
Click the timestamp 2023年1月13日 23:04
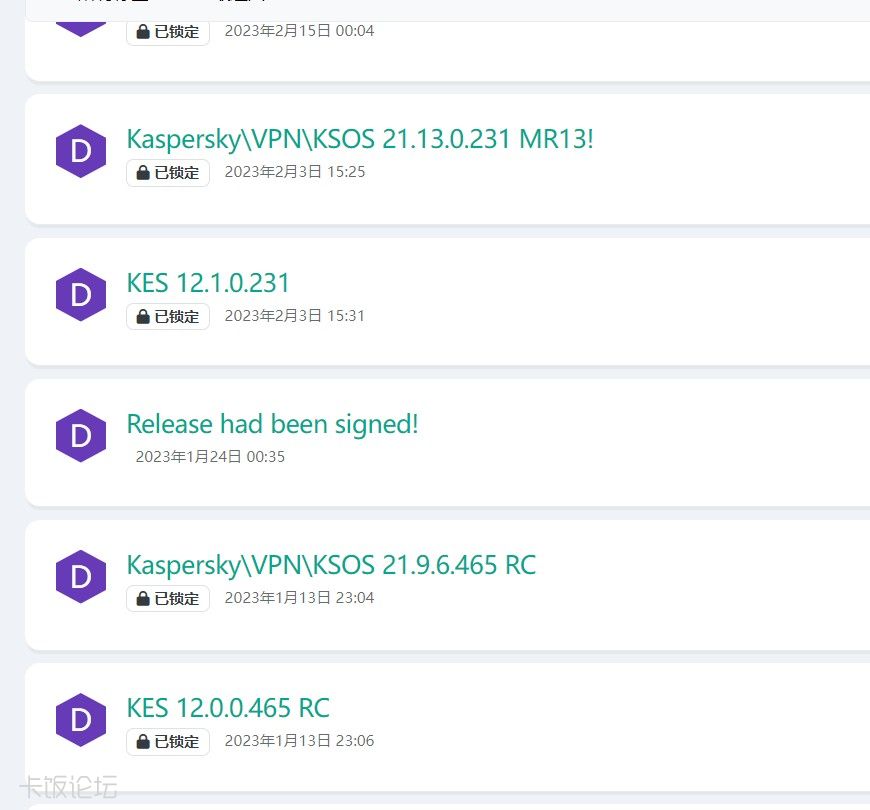(x=299, y=598)
